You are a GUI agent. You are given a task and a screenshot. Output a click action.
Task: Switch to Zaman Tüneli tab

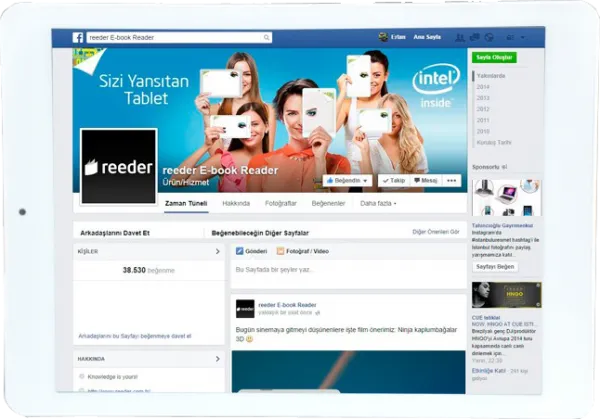[x=186, y=203]
